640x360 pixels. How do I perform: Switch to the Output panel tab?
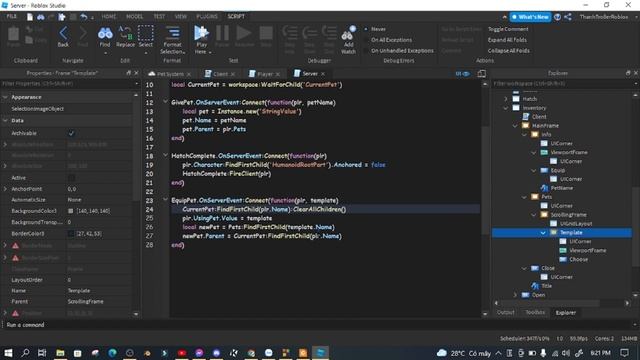(505, 312)
